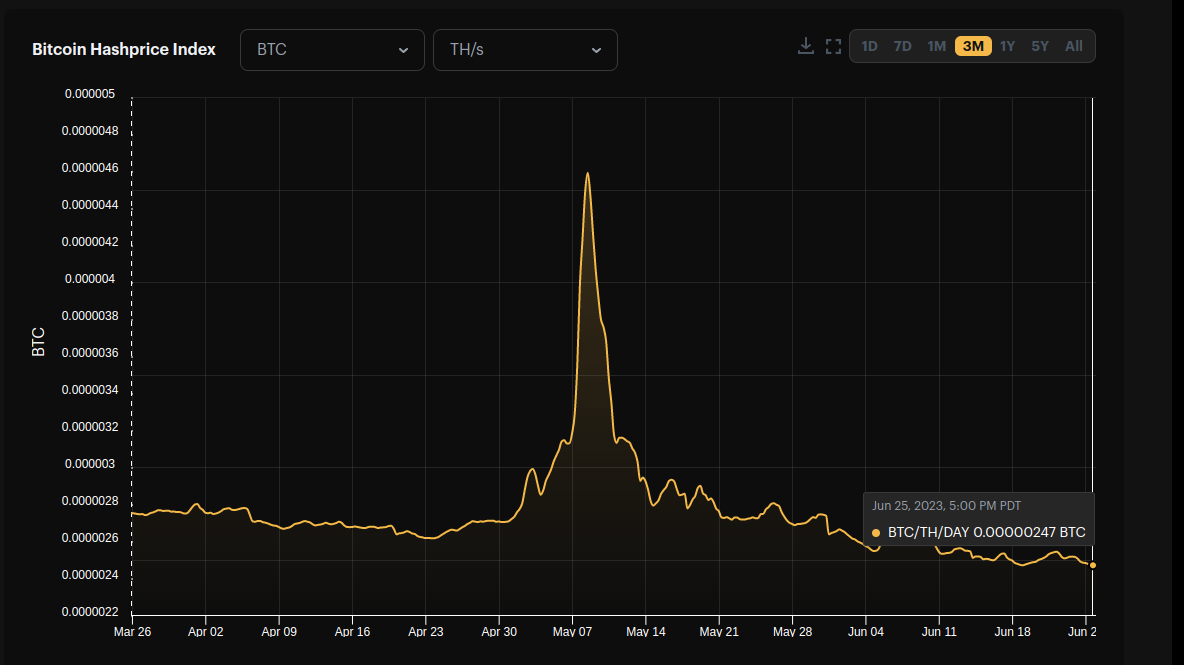Select the 7D time range
The image size is (1184, 665).
(x=902, y=46)
